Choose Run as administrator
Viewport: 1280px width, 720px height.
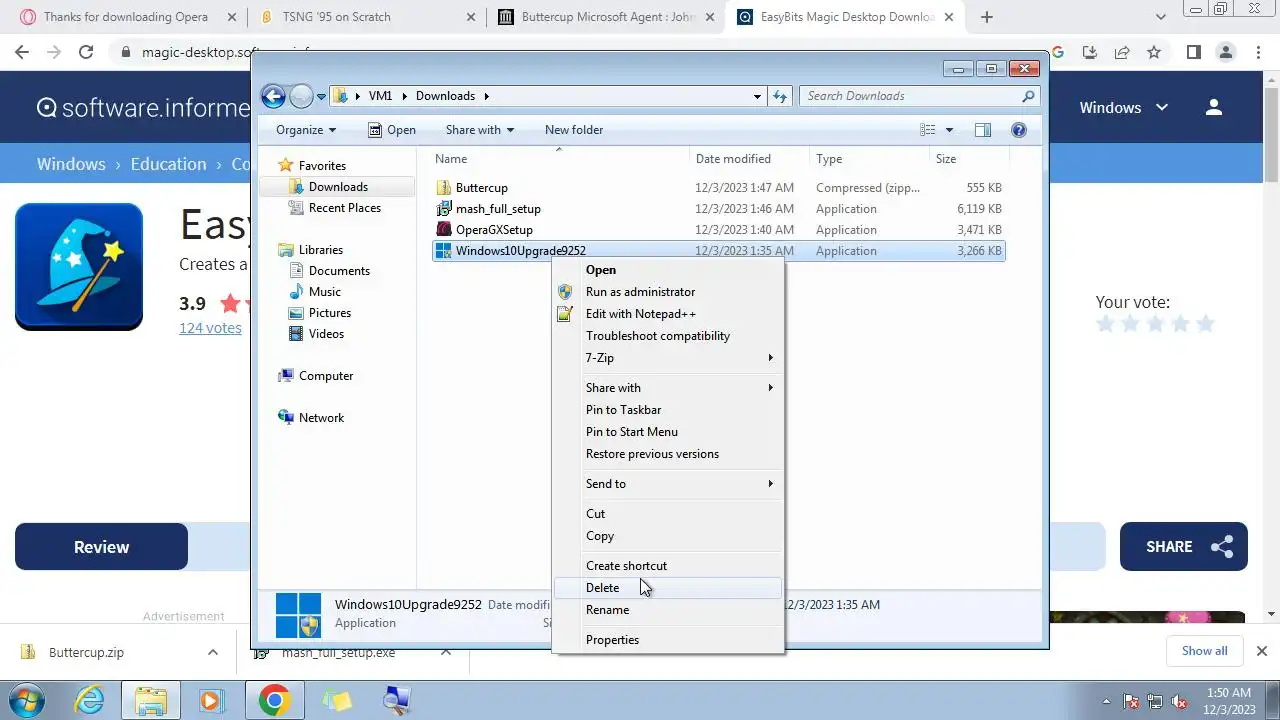tap(668, 292)
